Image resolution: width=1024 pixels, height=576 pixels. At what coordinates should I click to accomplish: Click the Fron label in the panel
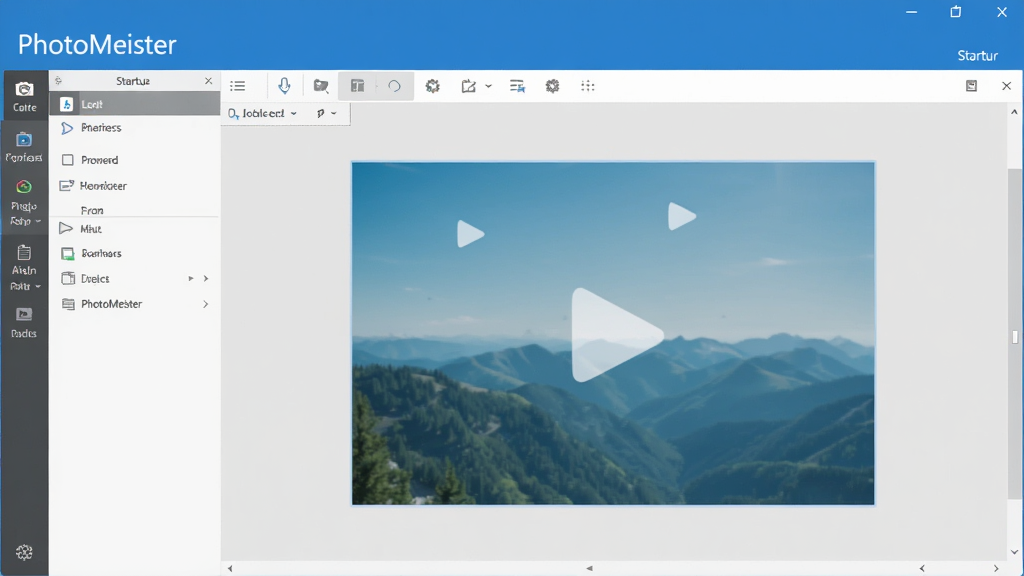pyautogui.click(x=92, y=210)
